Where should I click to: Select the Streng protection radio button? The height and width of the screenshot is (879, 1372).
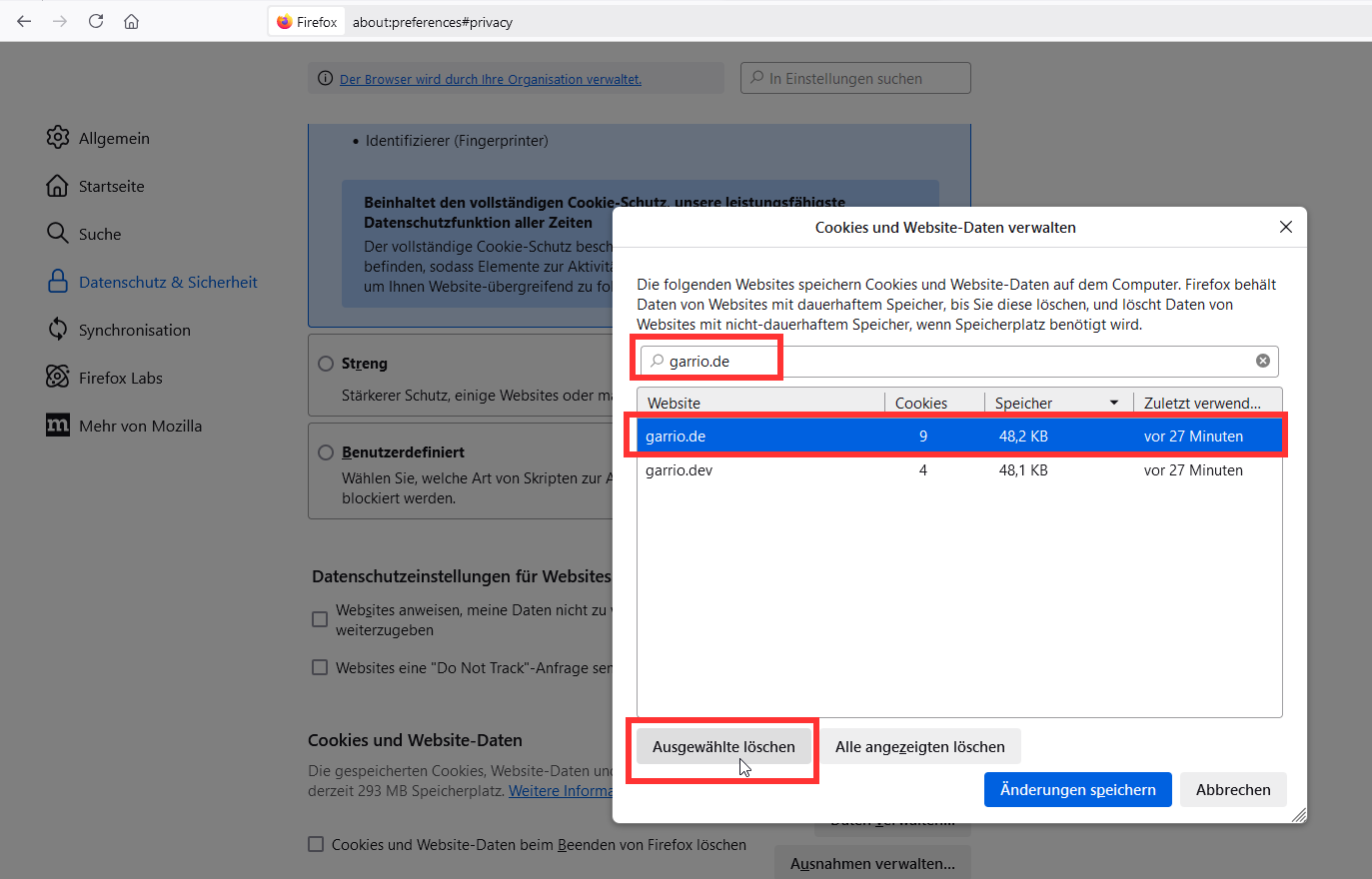point(326,364)
